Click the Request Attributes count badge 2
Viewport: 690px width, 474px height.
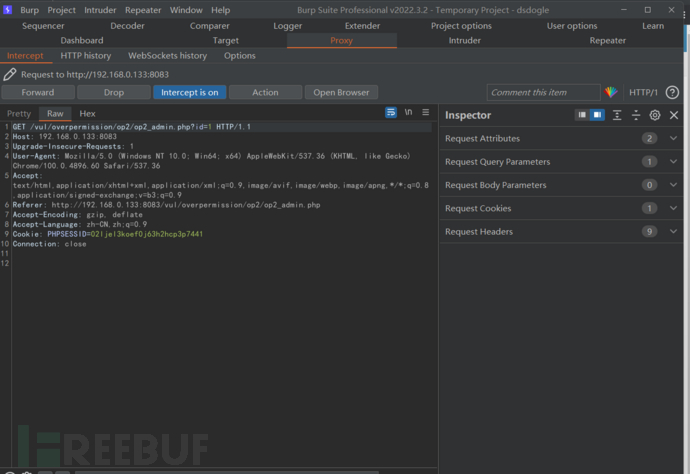[649, 139]
